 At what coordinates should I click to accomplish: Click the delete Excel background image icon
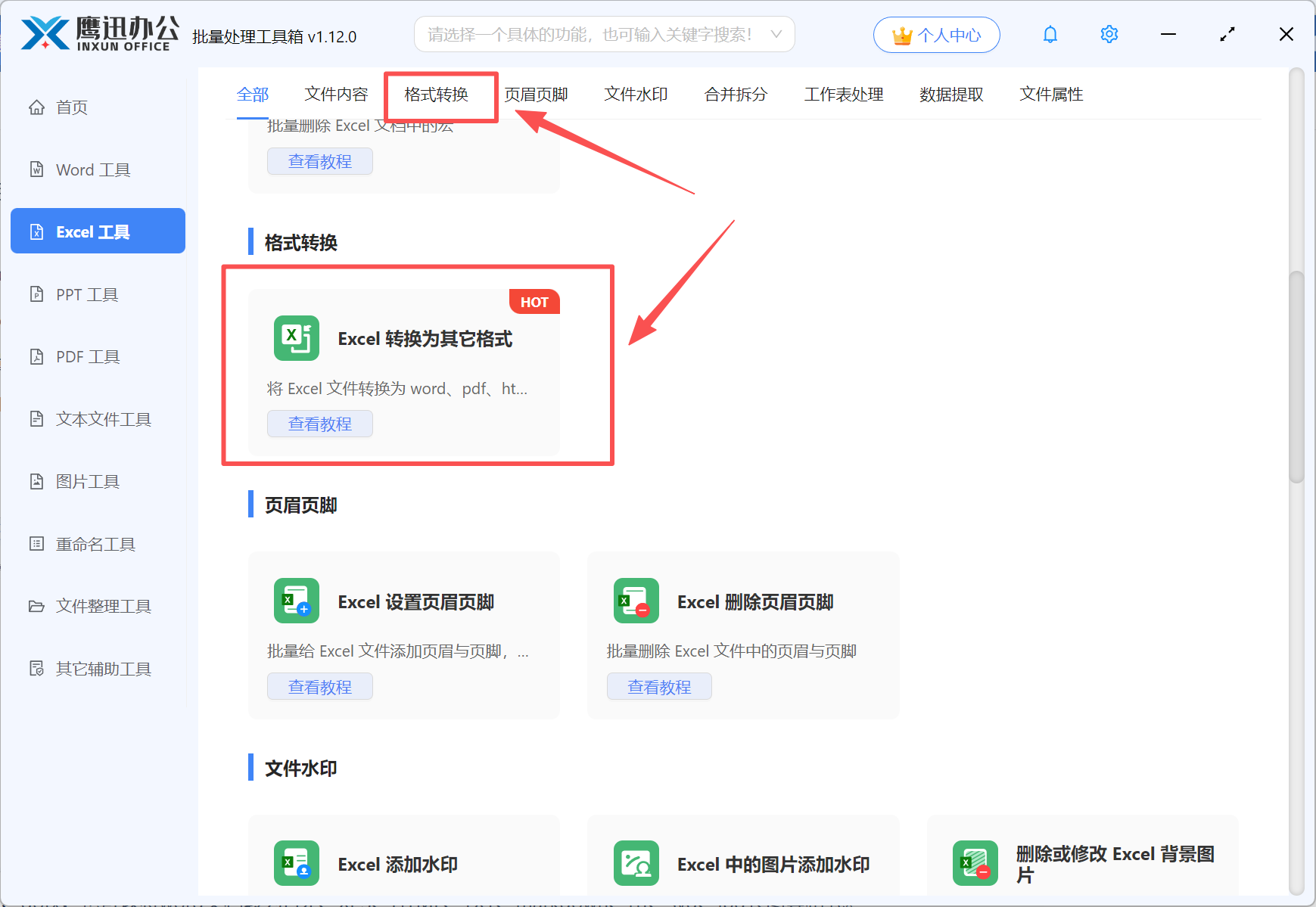click(975, 863)
